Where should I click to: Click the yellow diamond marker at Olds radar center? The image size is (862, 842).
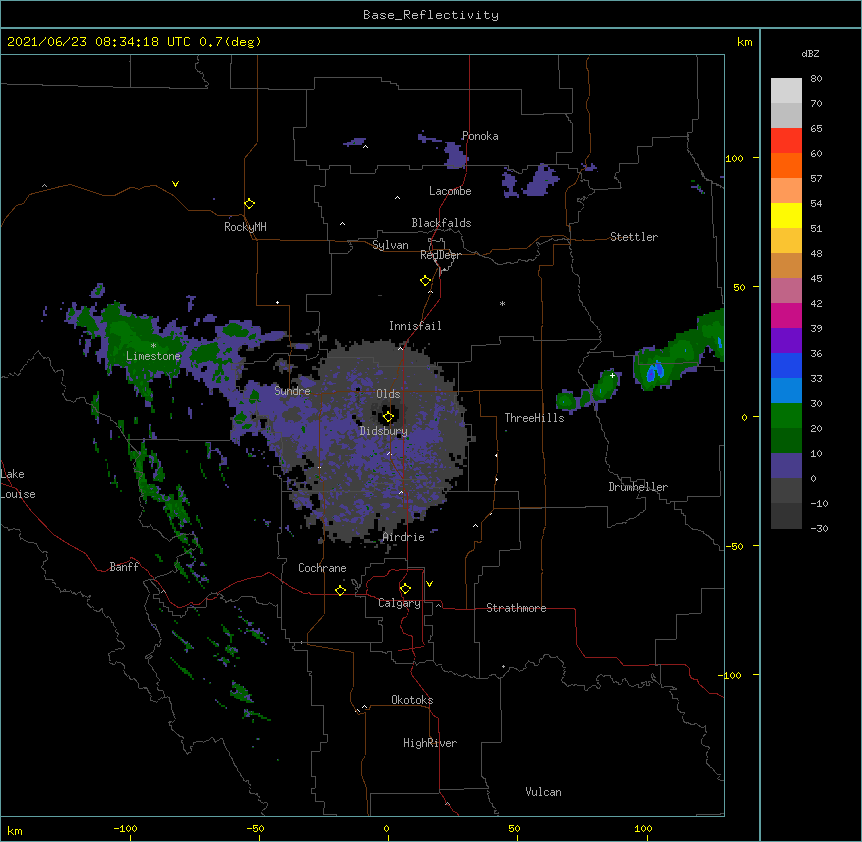tap(388, 417)
